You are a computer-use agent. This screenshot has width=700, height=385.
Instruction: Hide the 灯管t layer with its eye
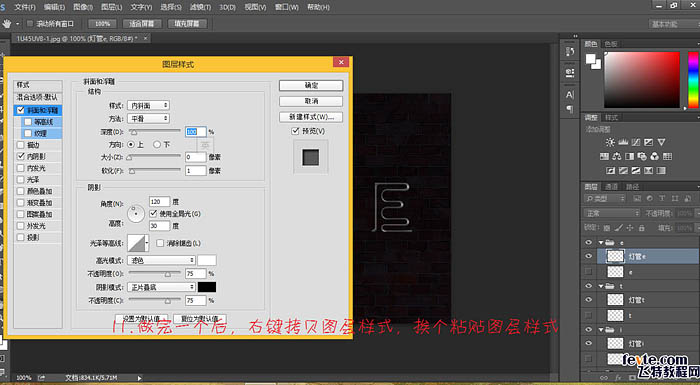pos(588,300)
